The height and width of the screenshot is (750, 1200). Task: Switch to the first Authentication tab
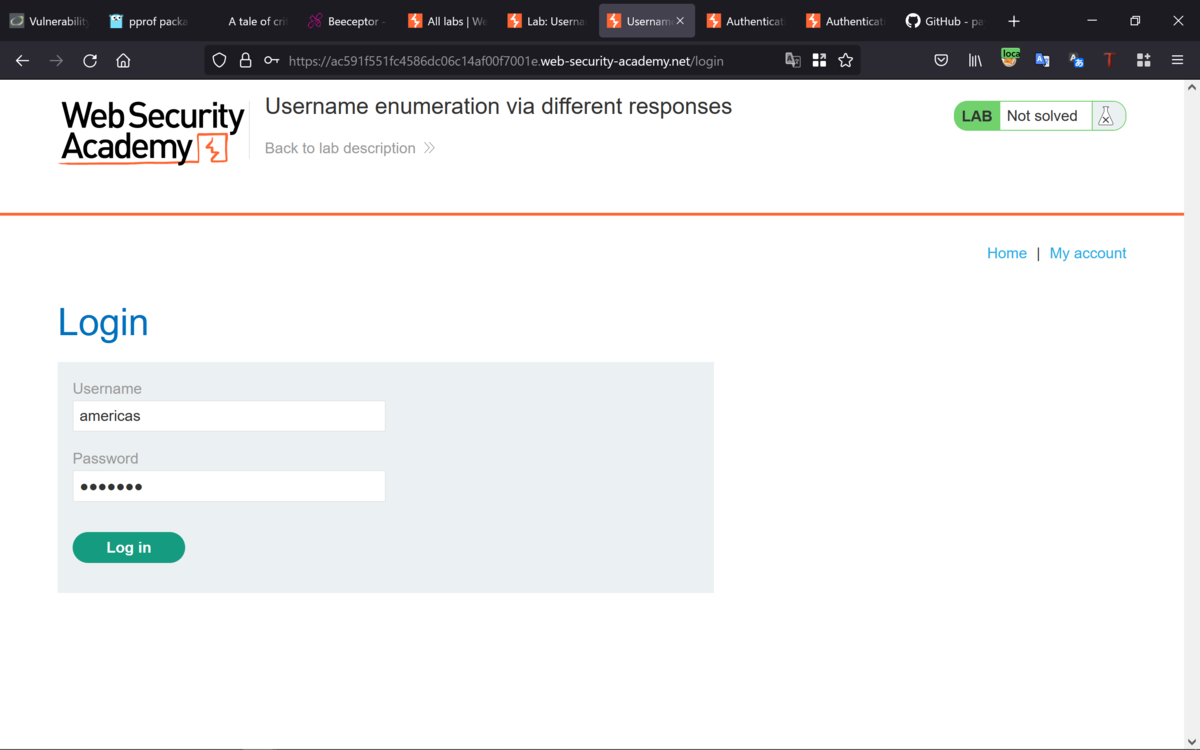[746, 21]
